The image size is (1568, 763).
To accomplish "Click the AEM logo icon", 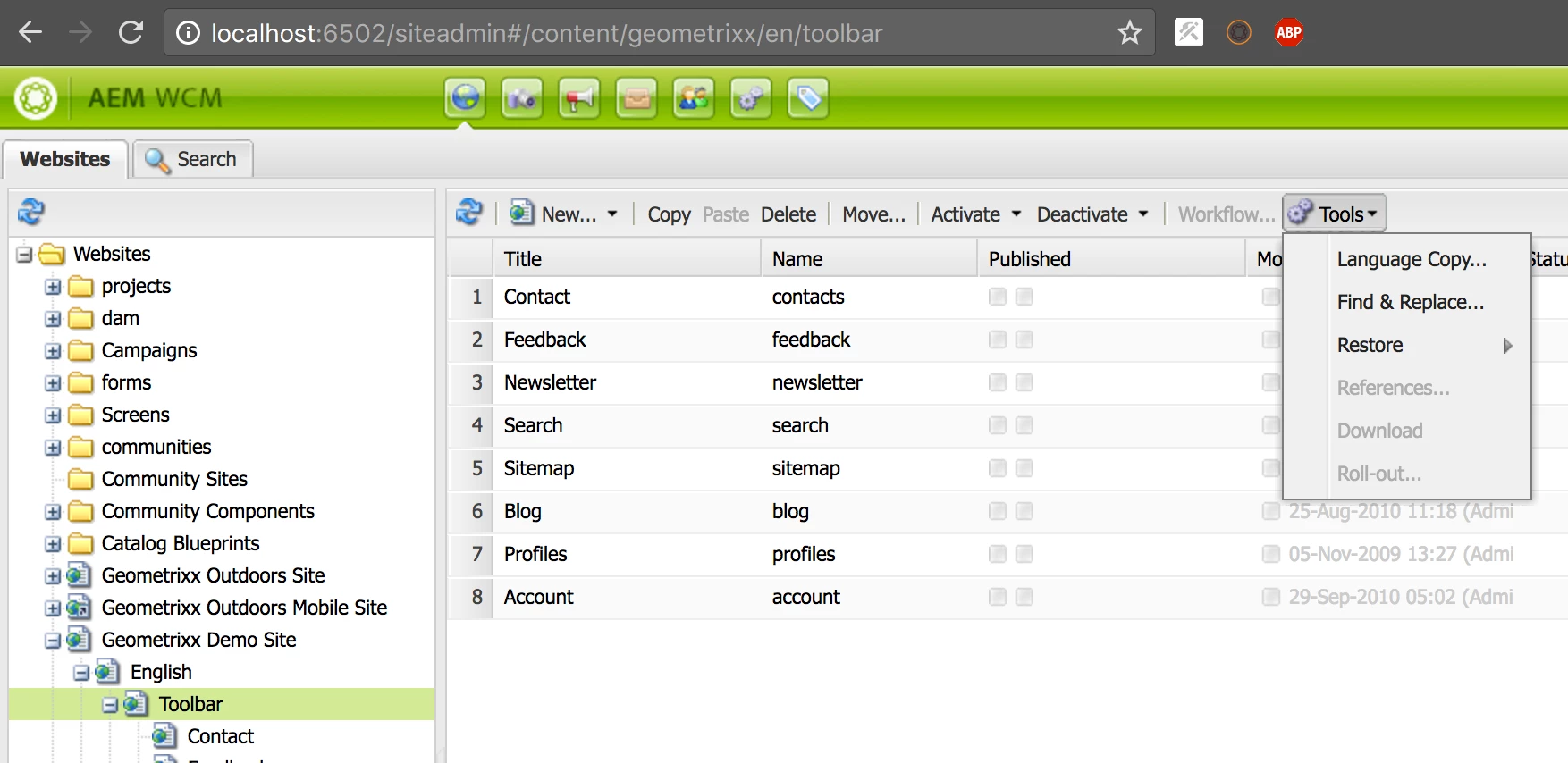I will coord(36,98).
